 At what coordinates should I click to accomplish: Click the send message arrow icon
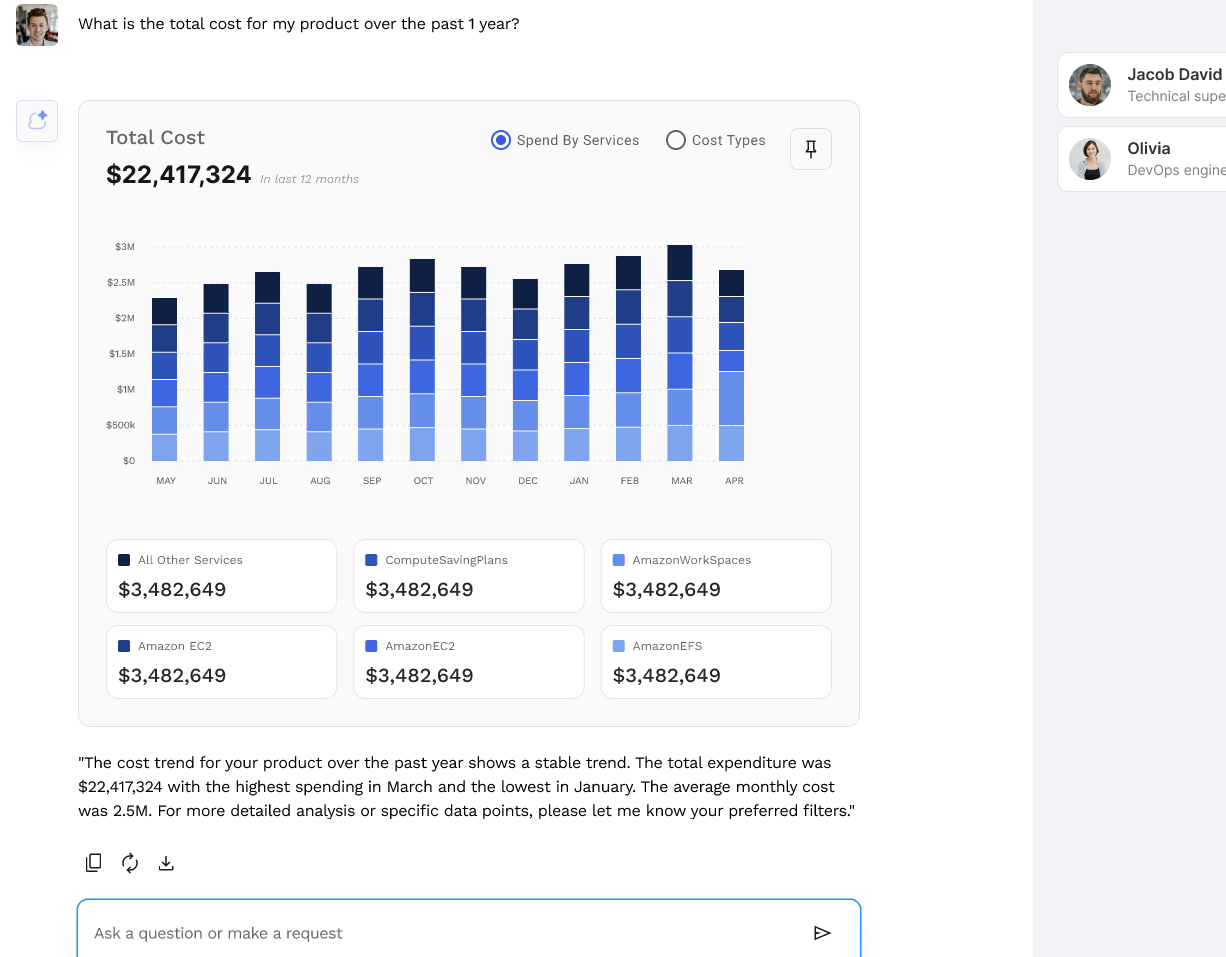click(x=822, y=933)
